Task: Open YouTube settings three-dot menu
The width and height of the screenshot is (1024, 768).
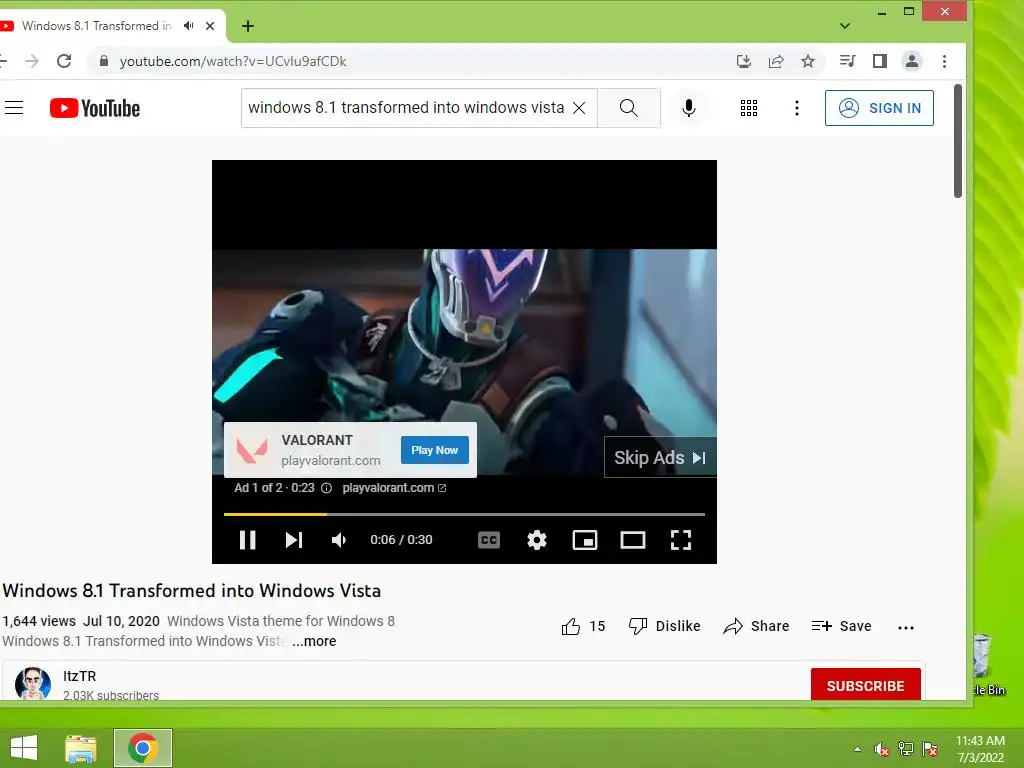Action: click(797, 108)
